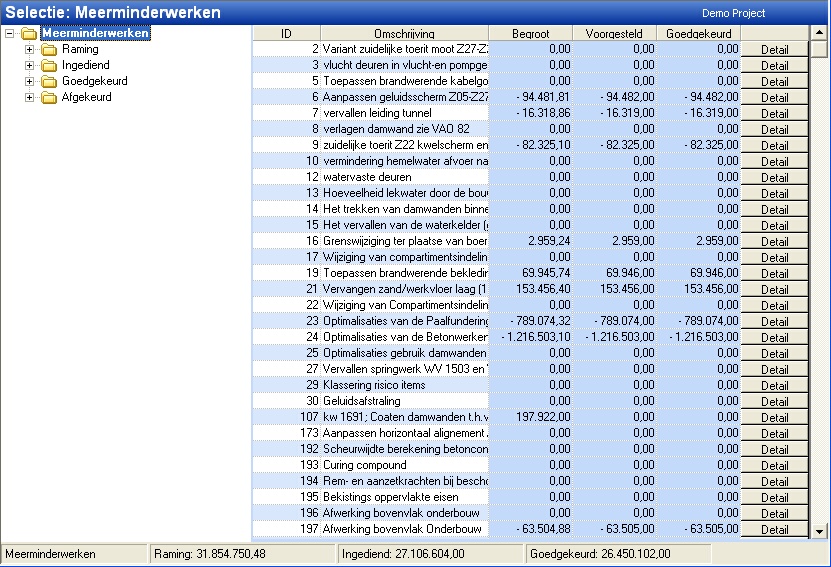Open Detail for Curing compound row
The width and height of the screenshot is (831, 567).
(774, 465)
